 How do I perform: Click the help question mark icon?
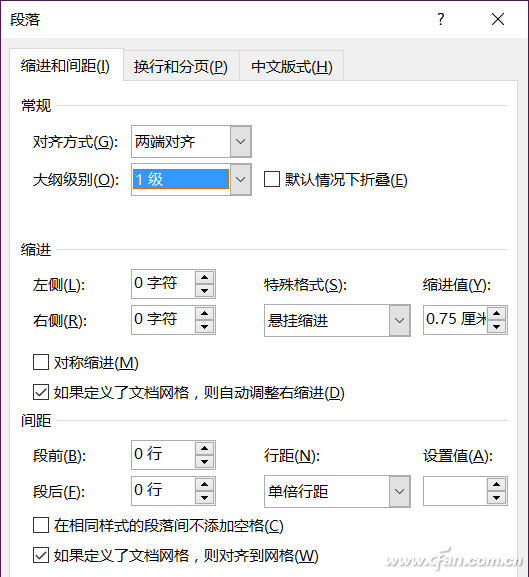(x=441, y=19)
